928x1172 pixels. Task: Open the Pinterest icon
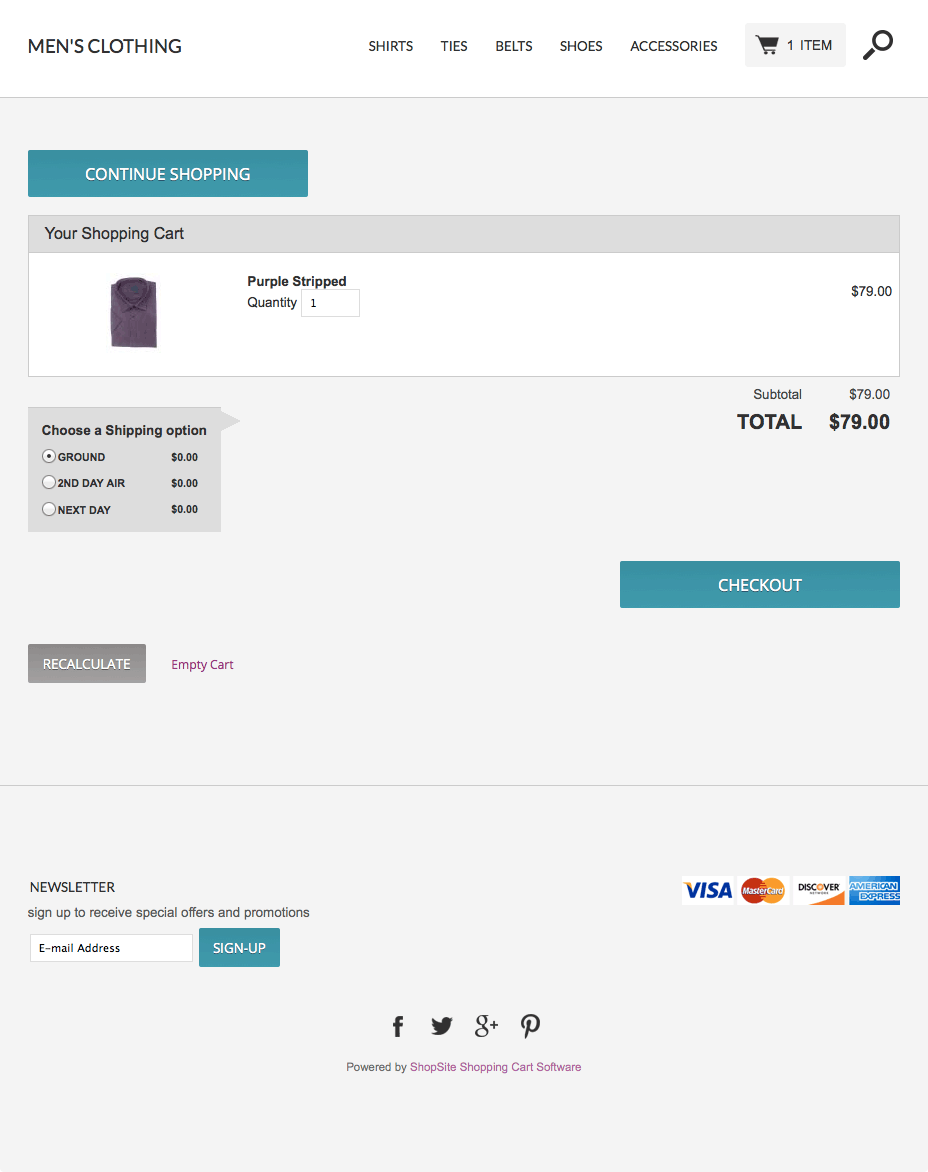point(530,1026)
